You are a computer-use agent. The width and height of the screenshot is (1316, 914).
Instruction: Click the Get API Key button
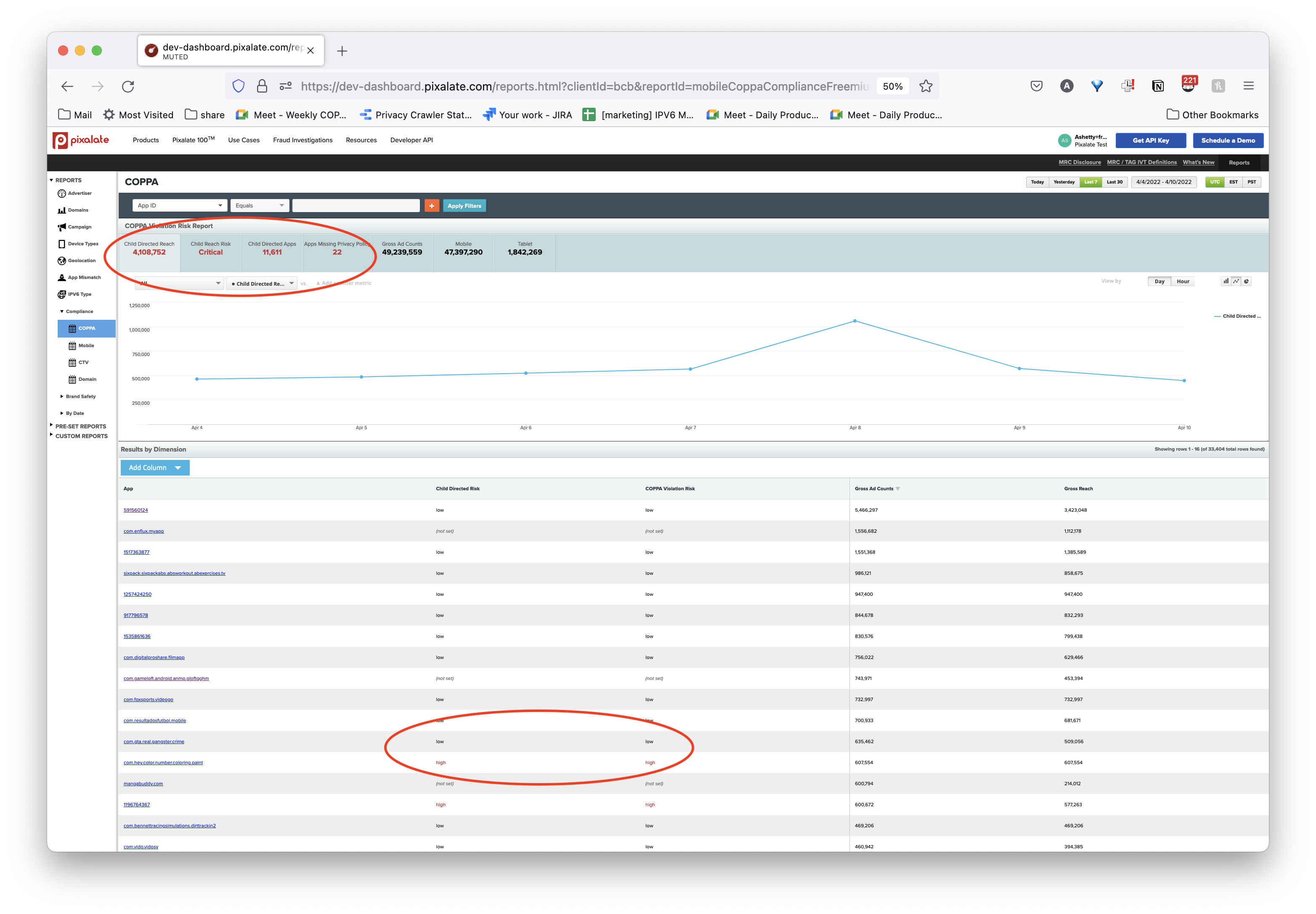coord(1151,140)
